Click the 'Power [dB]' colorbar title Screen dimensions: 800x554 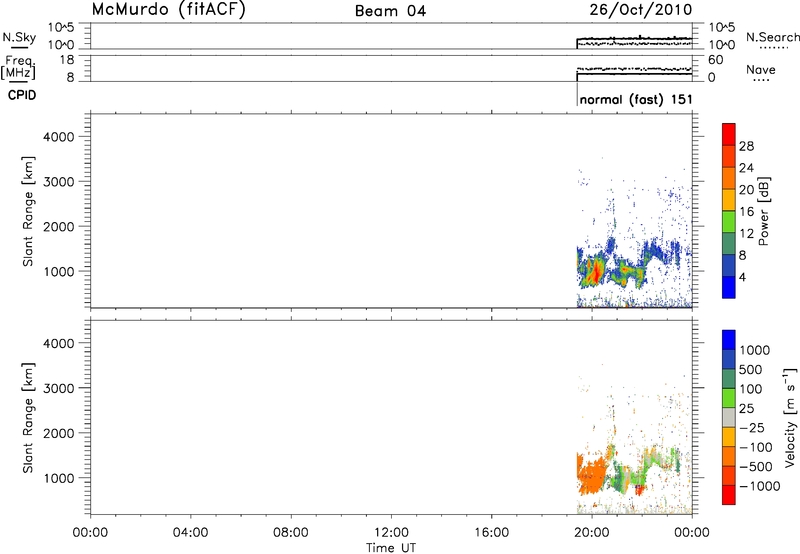pos(764,211)
